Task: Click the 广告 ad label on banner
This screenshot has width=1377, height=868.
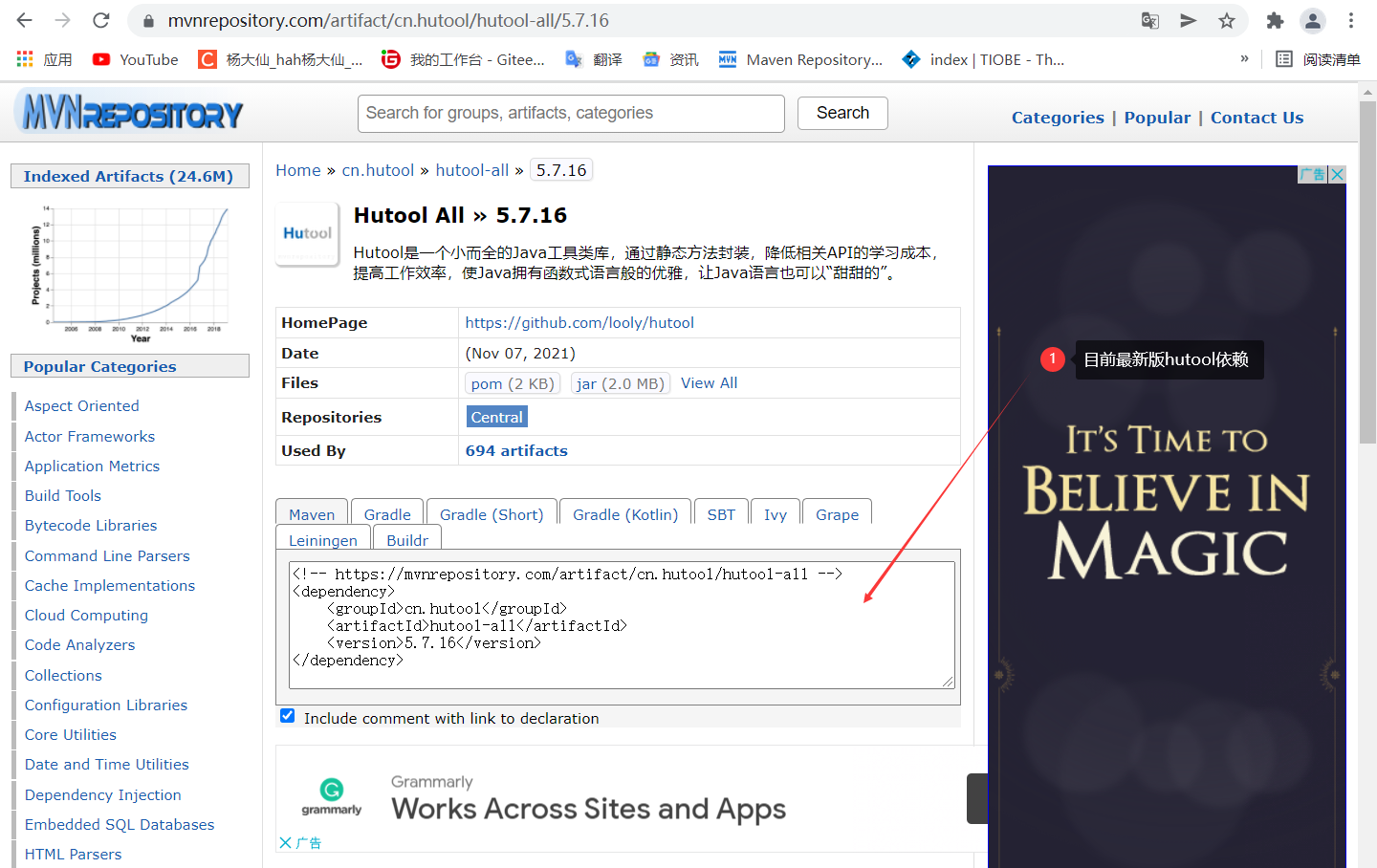Action: (x=1313, y=174)
